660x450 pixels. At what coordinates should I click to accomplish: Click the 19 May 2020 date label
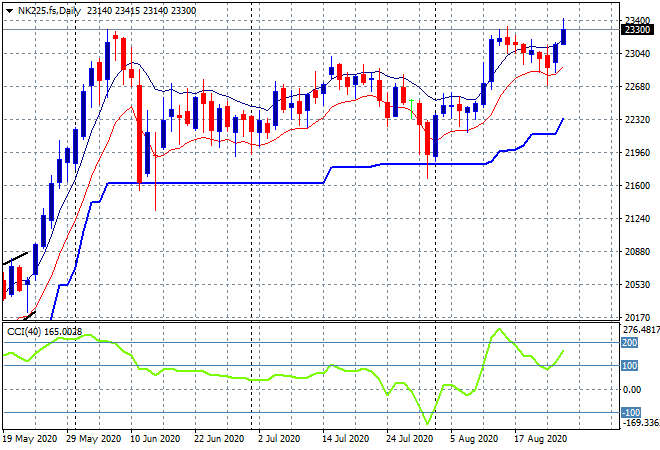coord(30,439)
